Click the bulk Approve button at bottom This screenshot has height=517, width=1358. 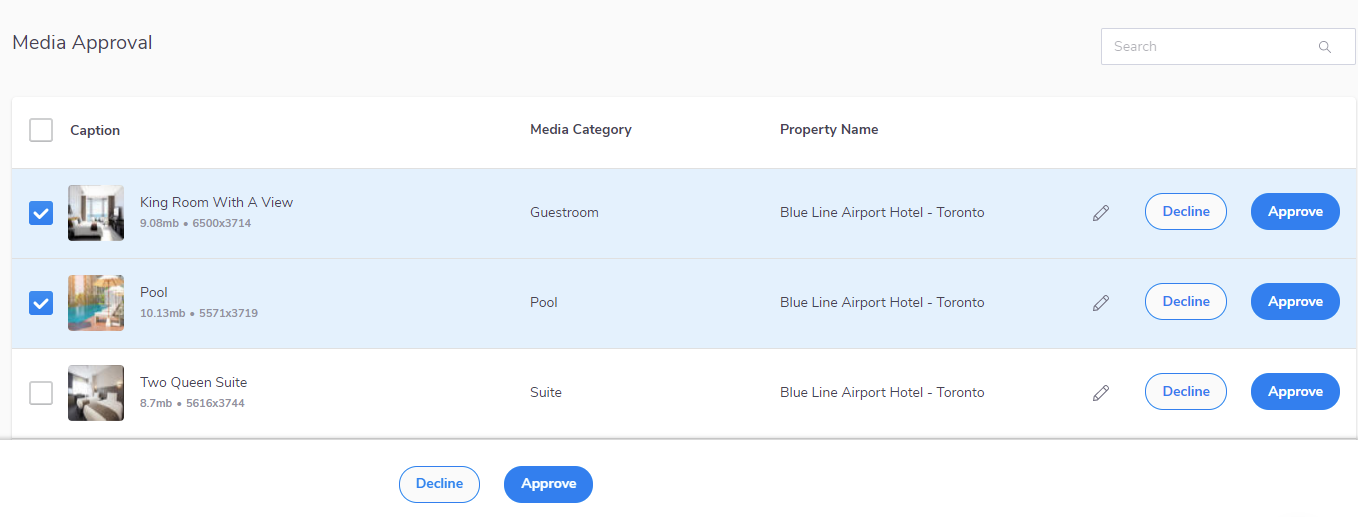[x=548, y=484]
